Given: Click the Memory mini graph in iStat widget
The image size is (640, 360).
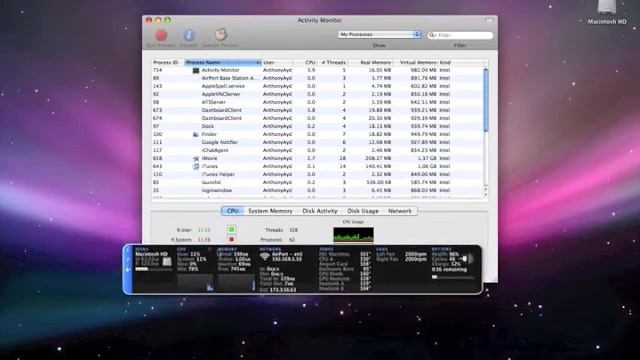Looking at the screenshot, I should 236,282.
